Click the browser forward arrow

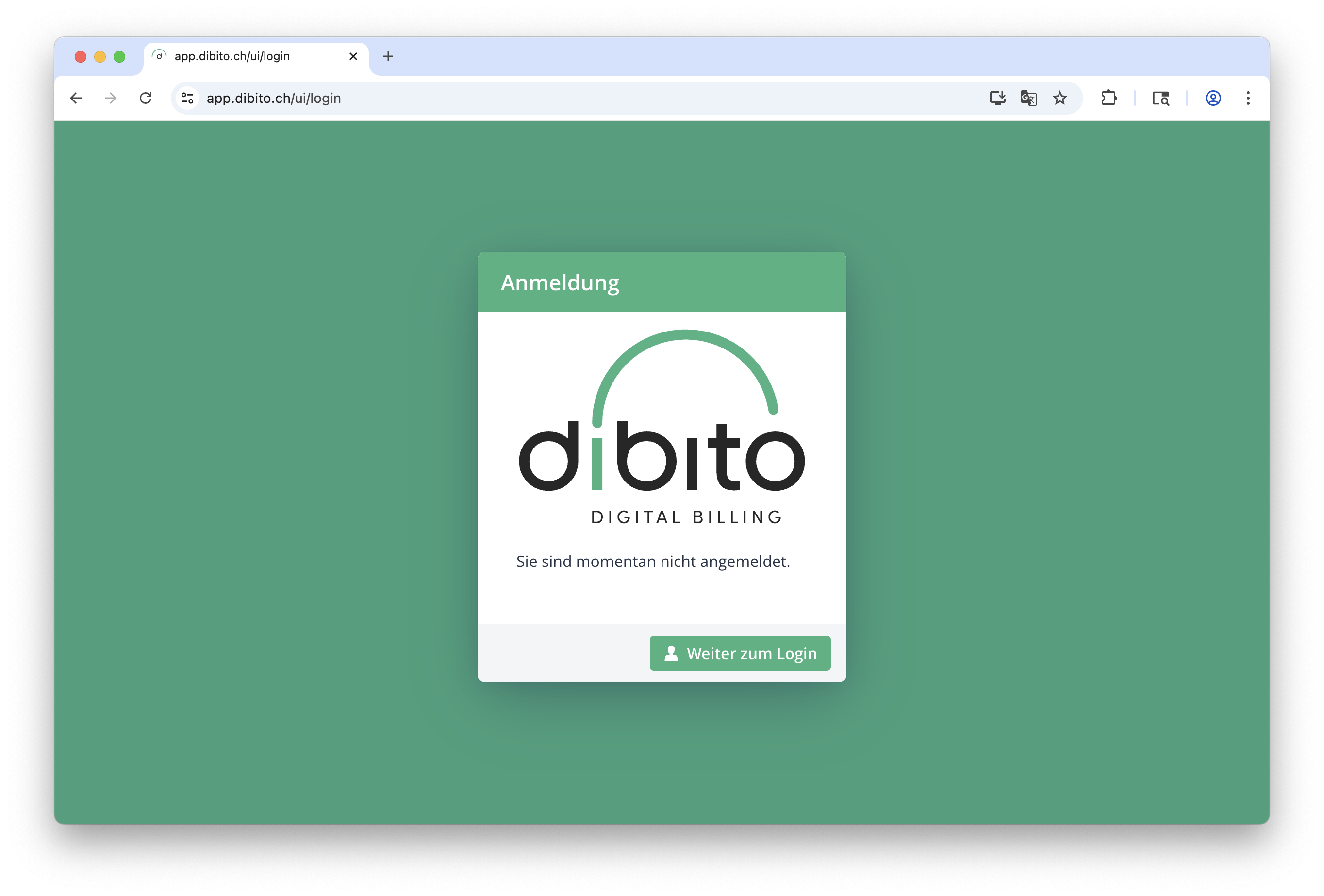point(111,98)
